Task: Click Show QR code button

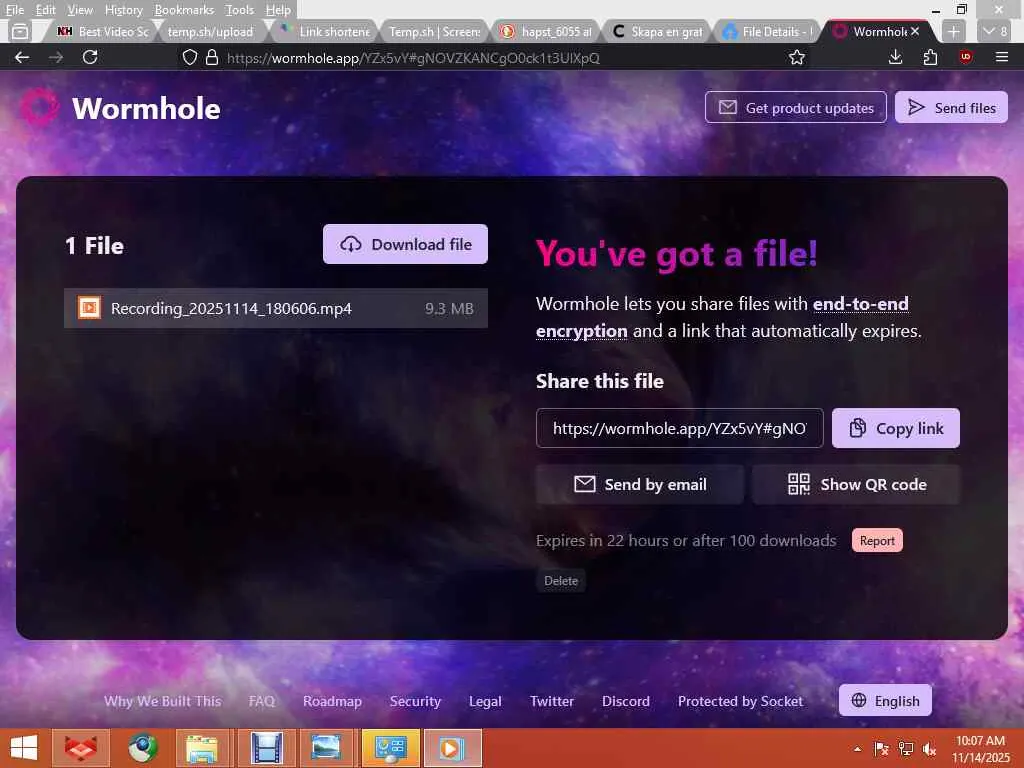Action: click(x=856, y=484)
